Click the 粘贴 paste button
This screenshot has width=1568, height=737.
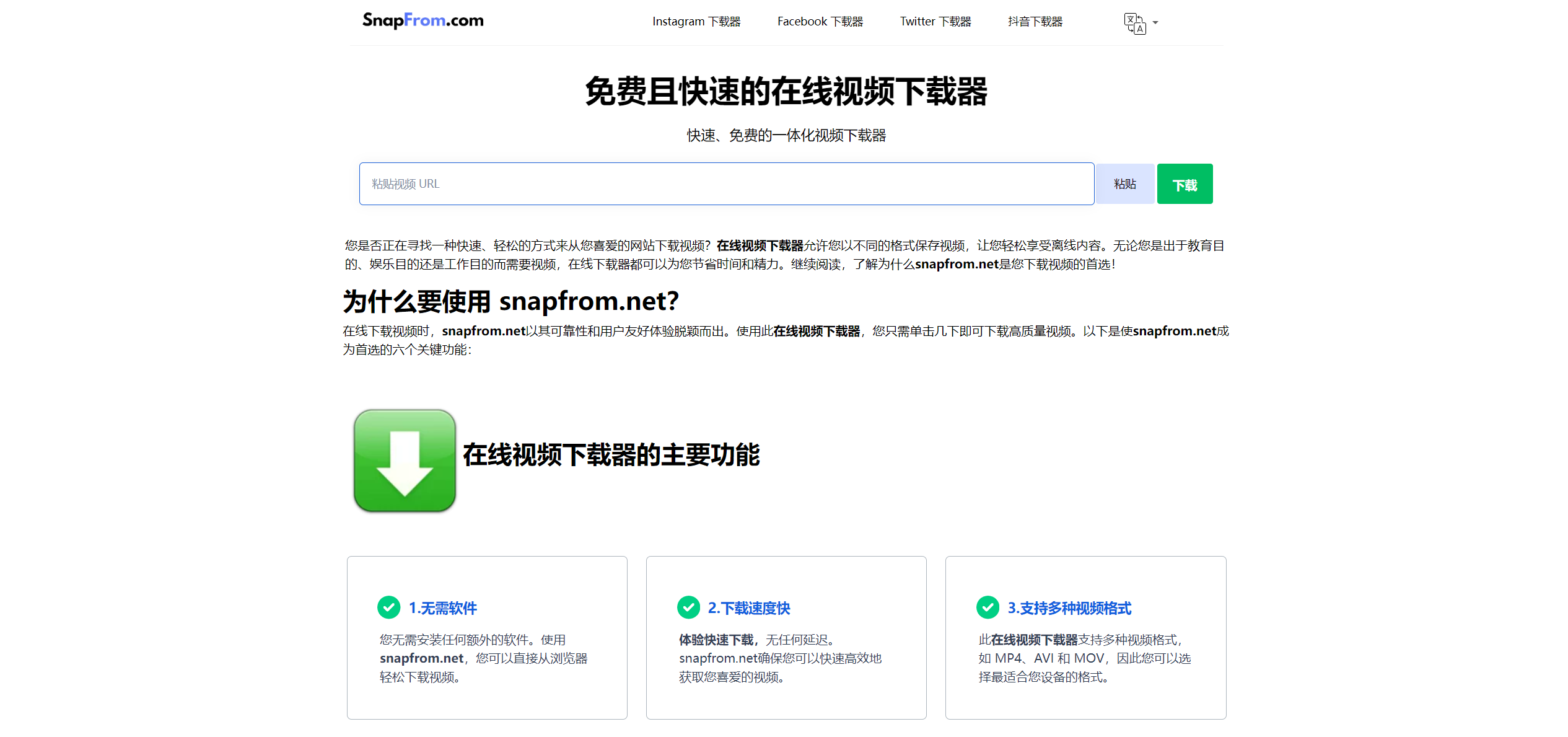pos(1124,183)
